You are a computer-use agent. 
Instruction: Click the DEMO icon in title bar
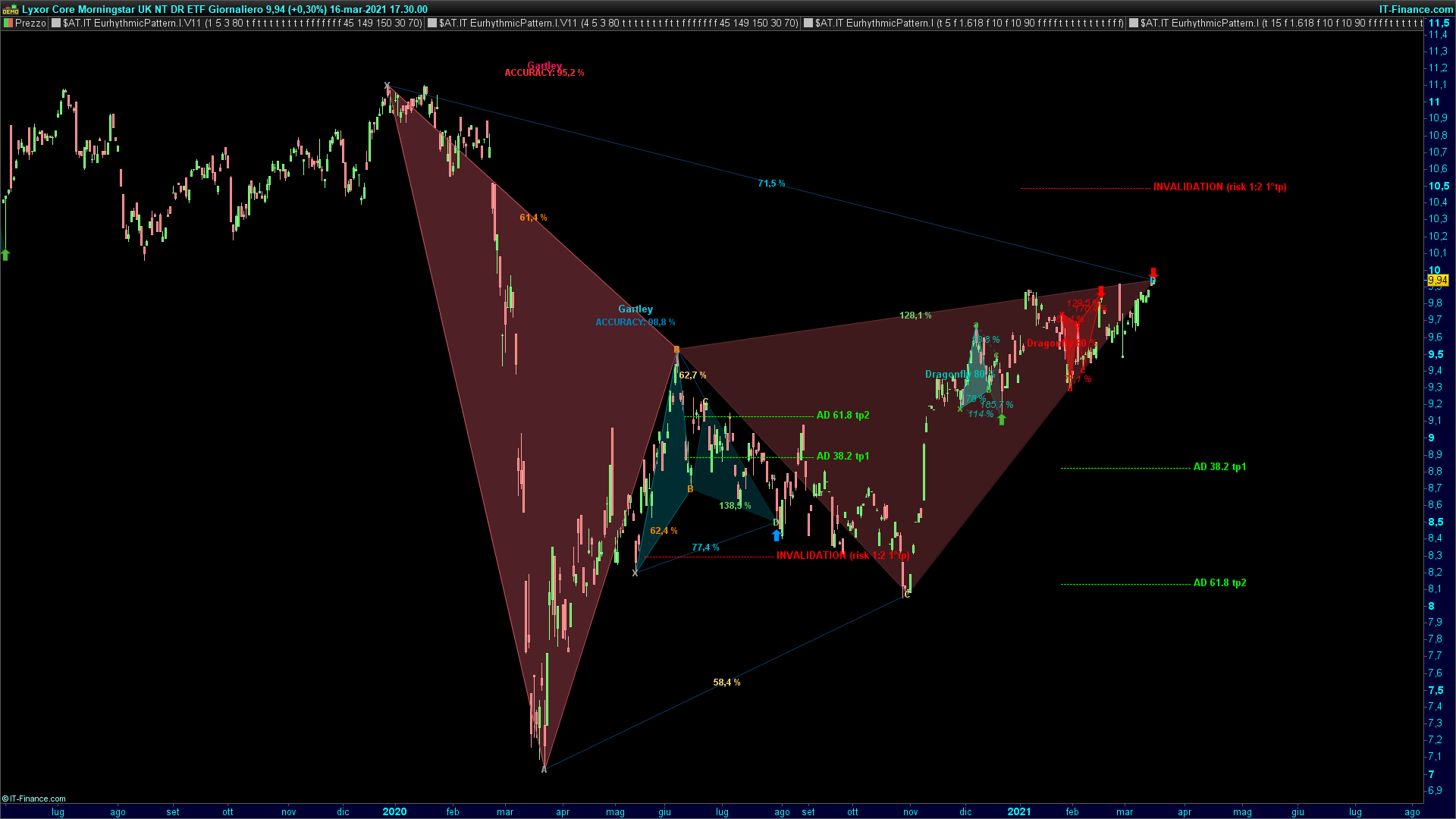click(x=11, y=9)
